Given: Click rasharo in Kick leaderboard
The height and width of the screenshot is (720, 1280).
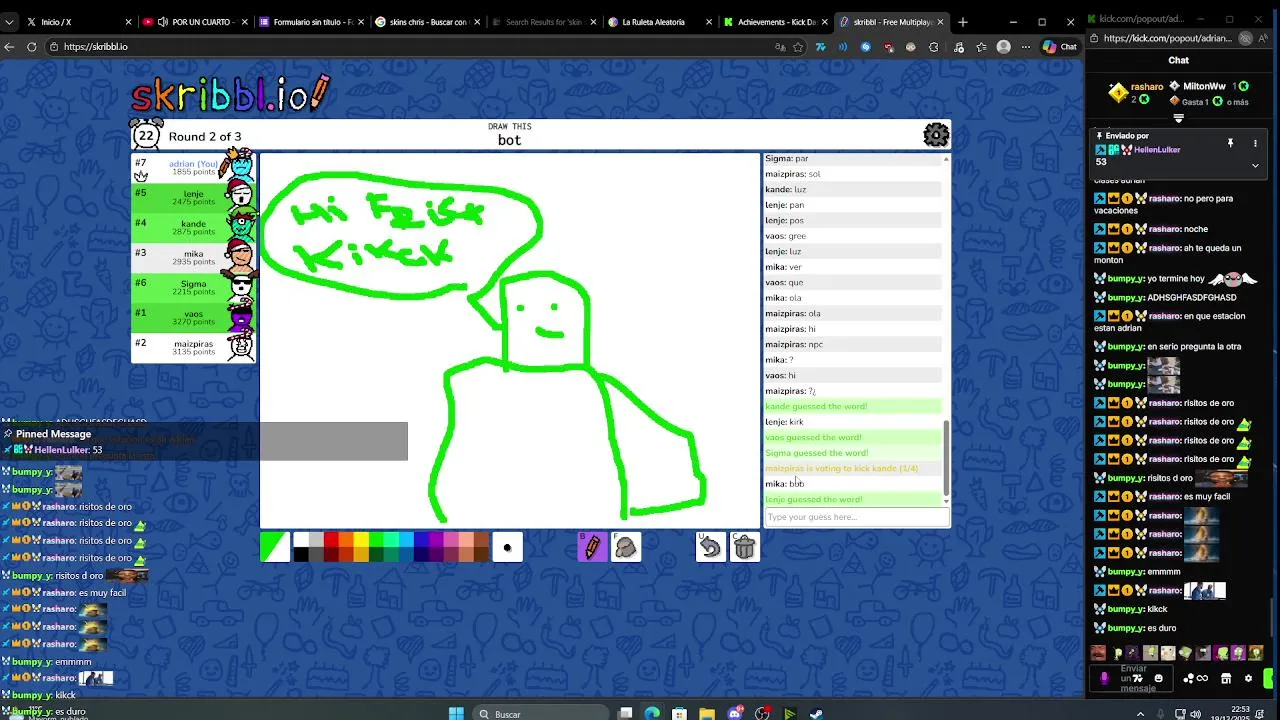Looking at the screenshot, I should point(1147,87).
